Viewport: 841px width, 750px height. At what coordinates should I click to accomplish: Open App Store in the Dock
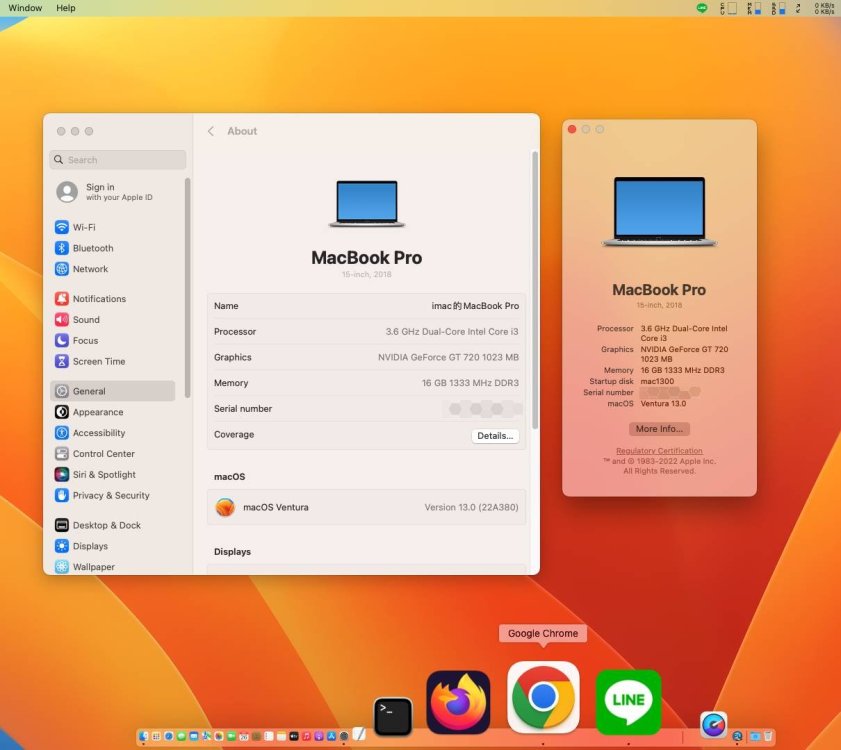[331, 736]
